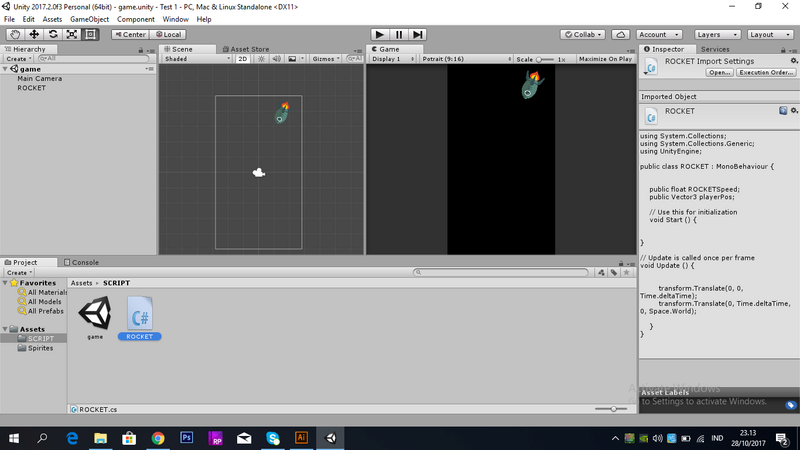
Task: Select the Hand tool
Action: (15, 34)
